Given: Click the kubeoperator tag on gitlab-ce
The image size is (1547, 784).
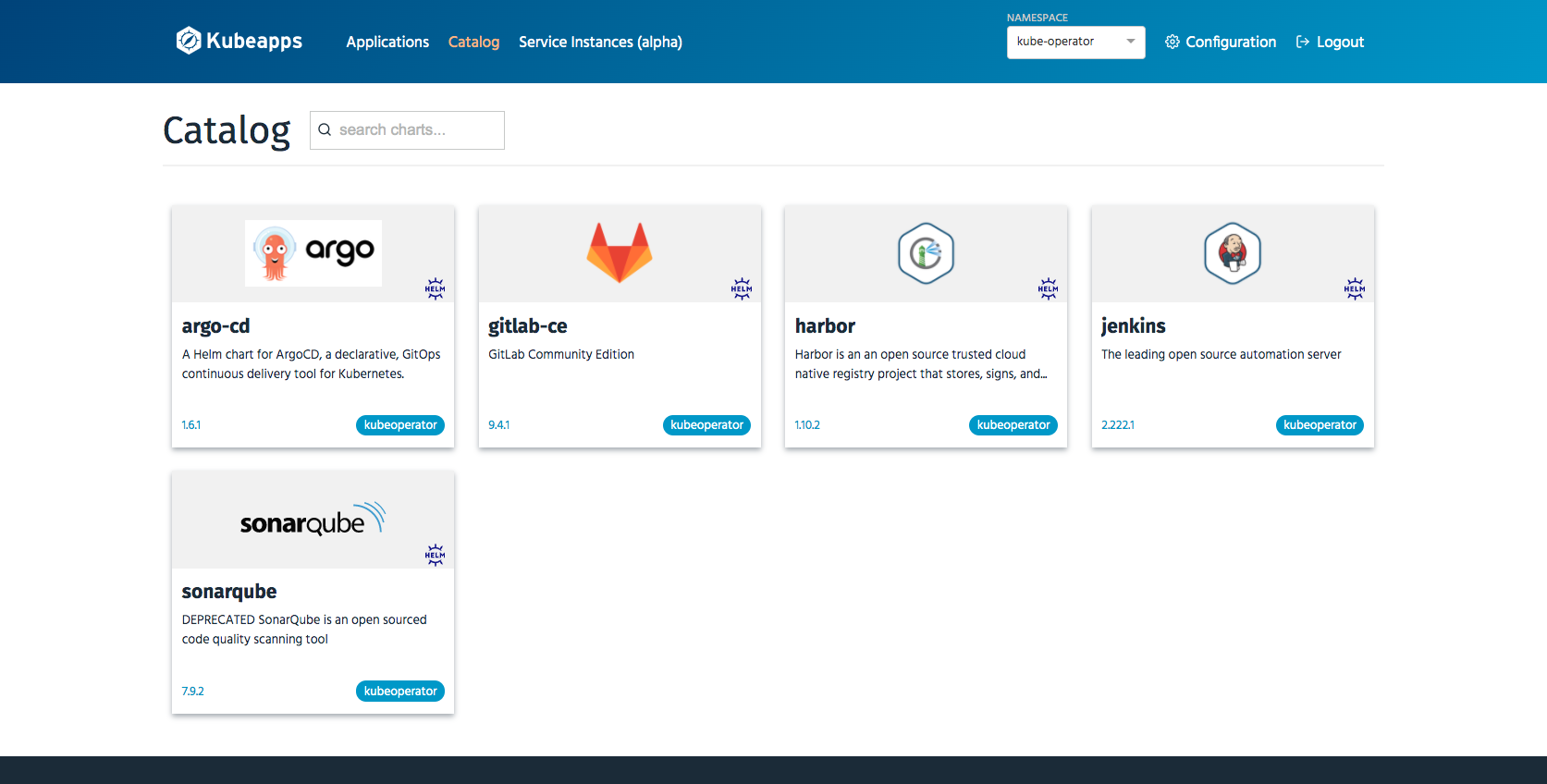Looking at the screenshot, I should [x=706, y=425].
